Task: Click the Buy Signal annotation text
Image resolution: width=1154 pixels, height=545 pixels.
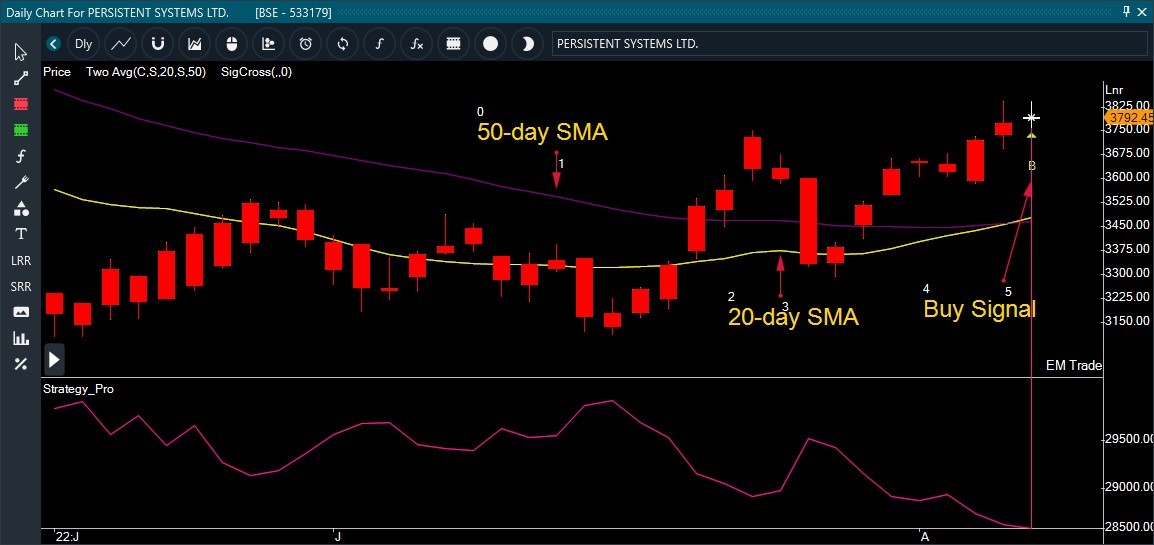Action: click(980, 309)
